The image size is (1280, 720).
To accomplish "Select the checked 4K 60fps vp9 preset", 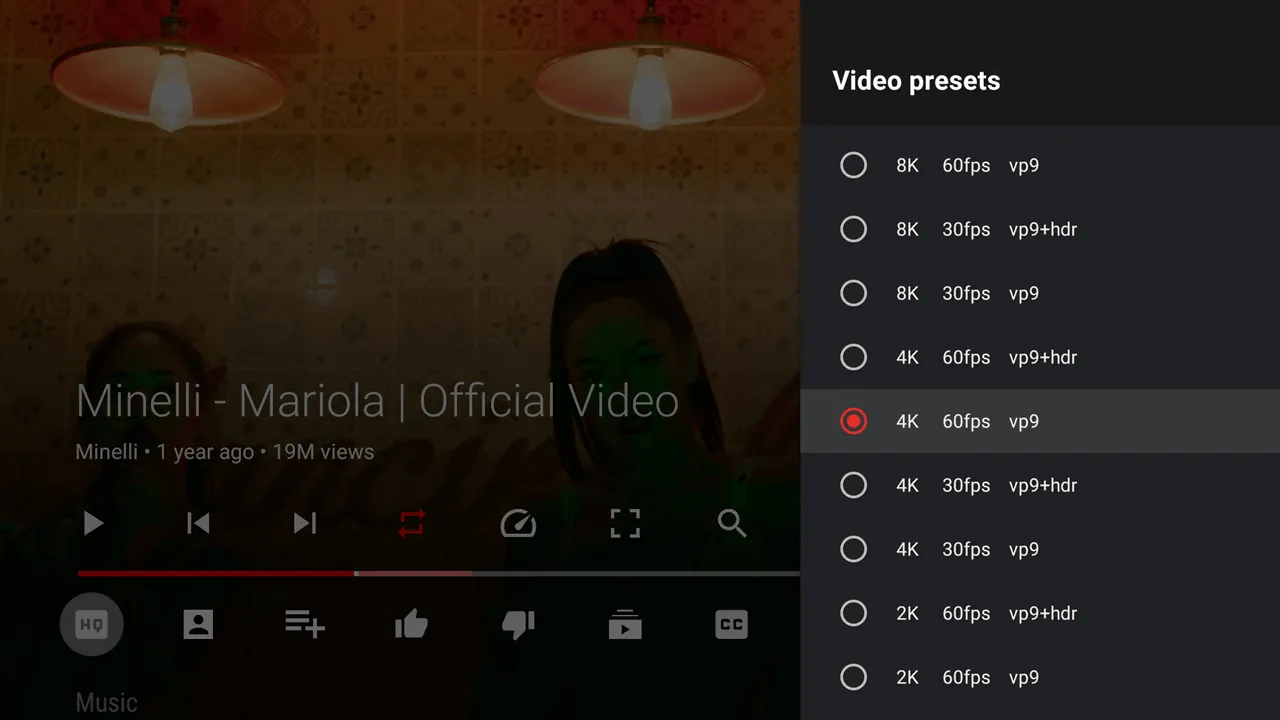I will coord(1040,421).
